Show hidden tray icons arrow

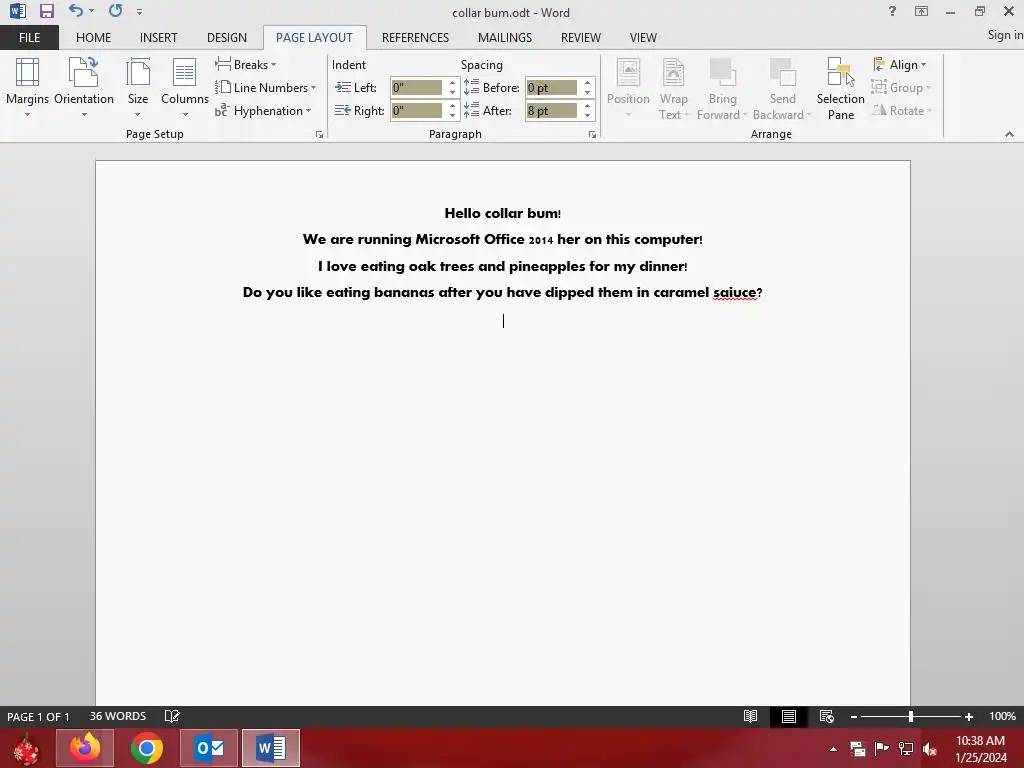[x=833, y=749]
